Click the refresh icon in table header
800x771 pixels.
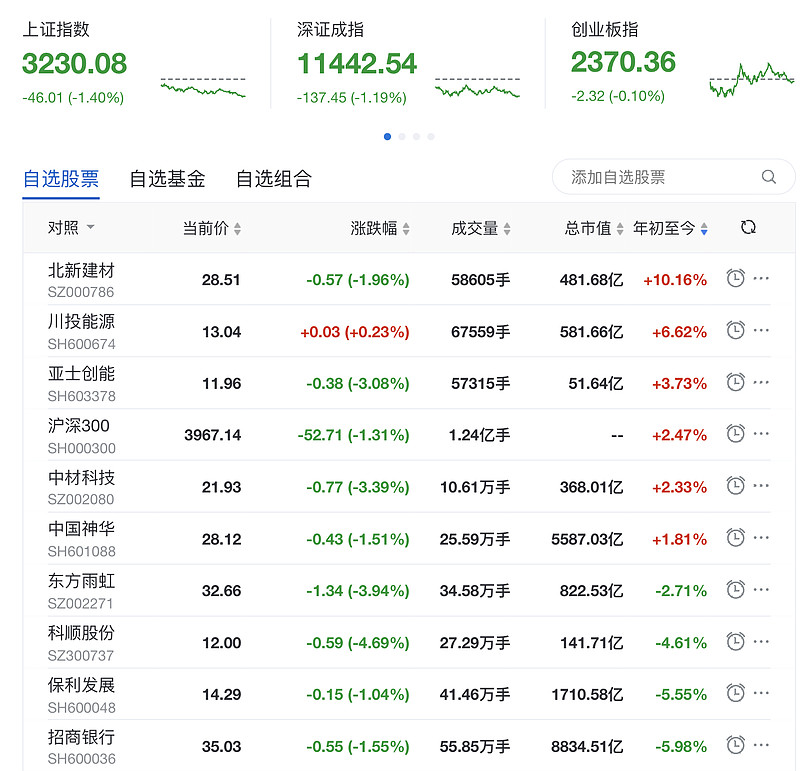[748, 227]
